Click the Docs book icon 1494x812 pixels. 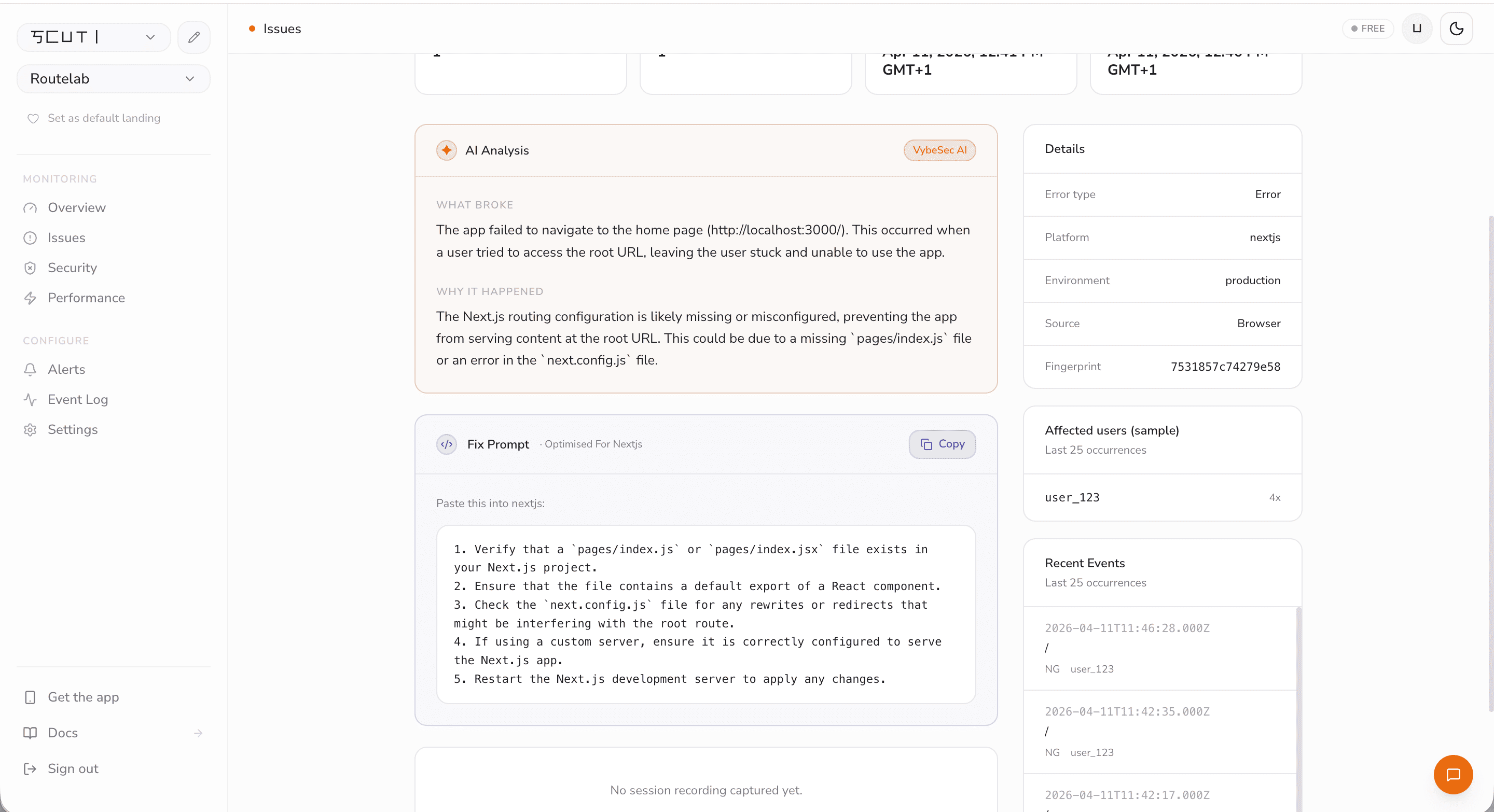30,733
